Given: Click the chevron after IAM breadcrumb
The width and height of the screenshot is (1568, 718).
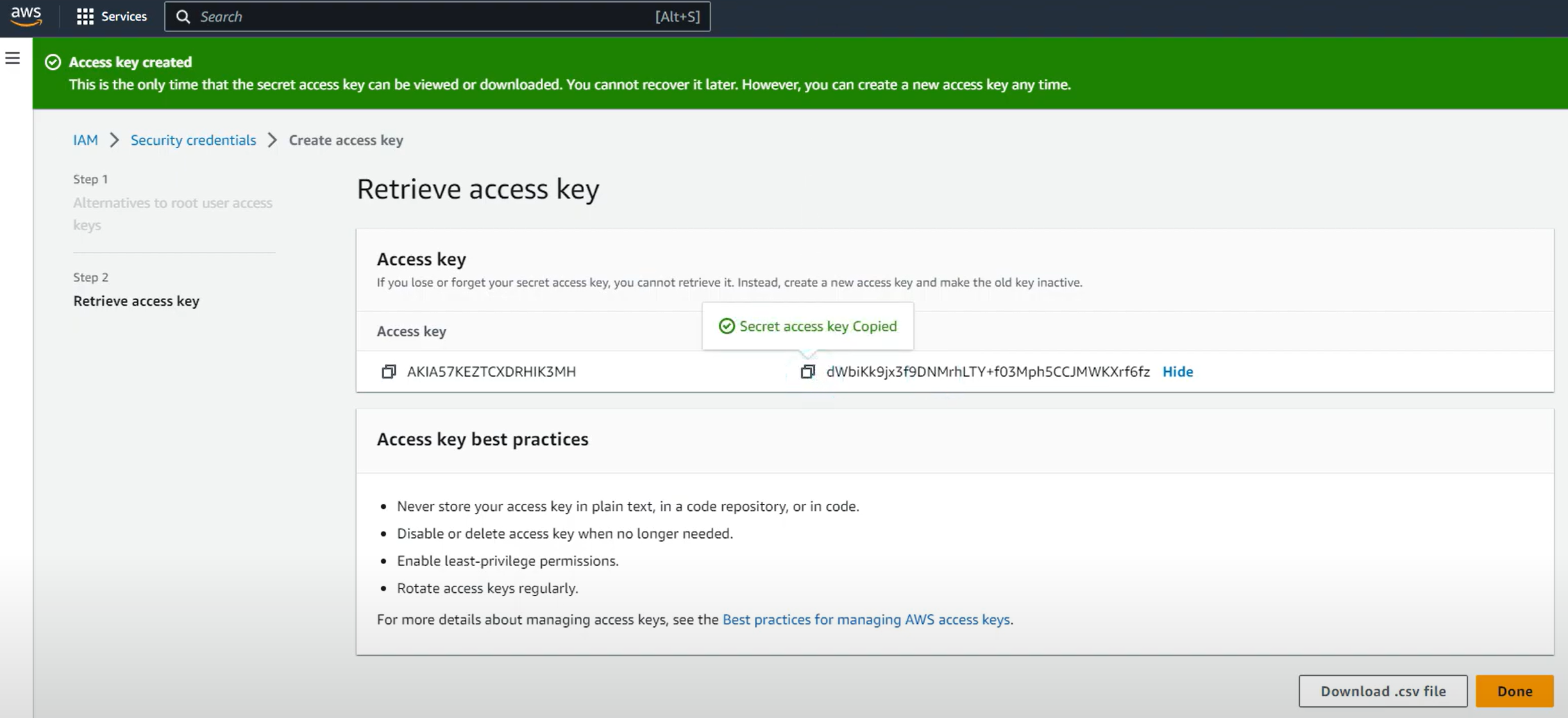Looking at the screenshot, I should point(114,140).
